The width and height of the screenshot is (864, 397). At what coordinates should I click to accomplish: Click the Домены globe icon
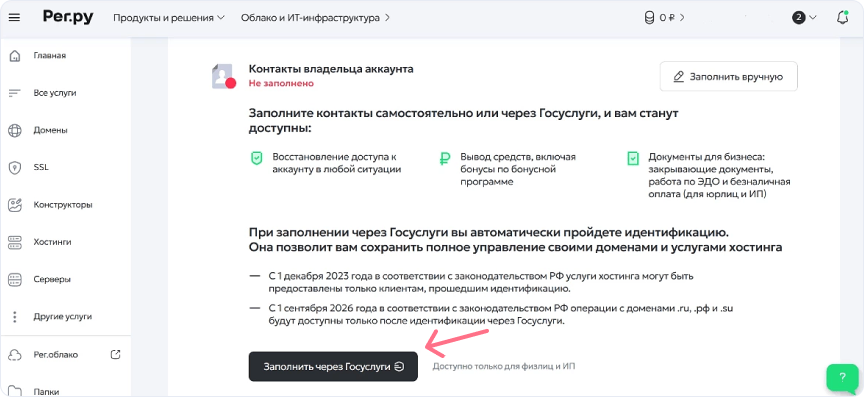click(x=15, y=131)
